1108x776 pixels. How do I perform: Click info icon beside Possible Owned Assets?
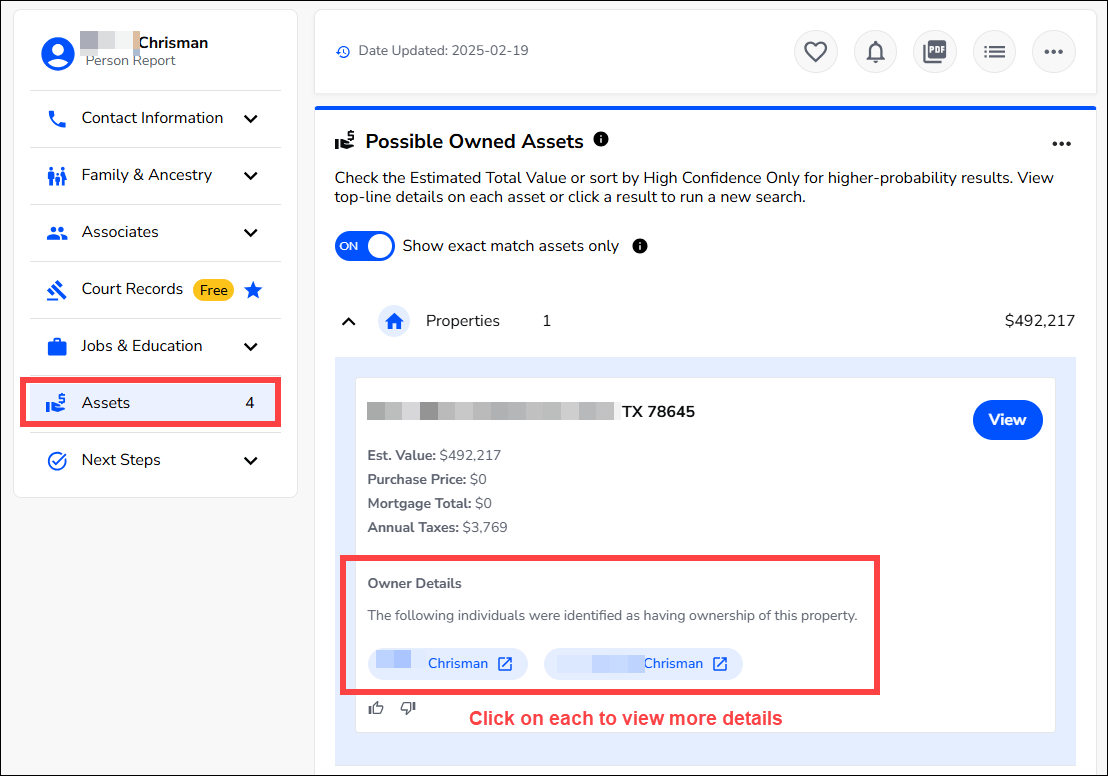[601, 139]
